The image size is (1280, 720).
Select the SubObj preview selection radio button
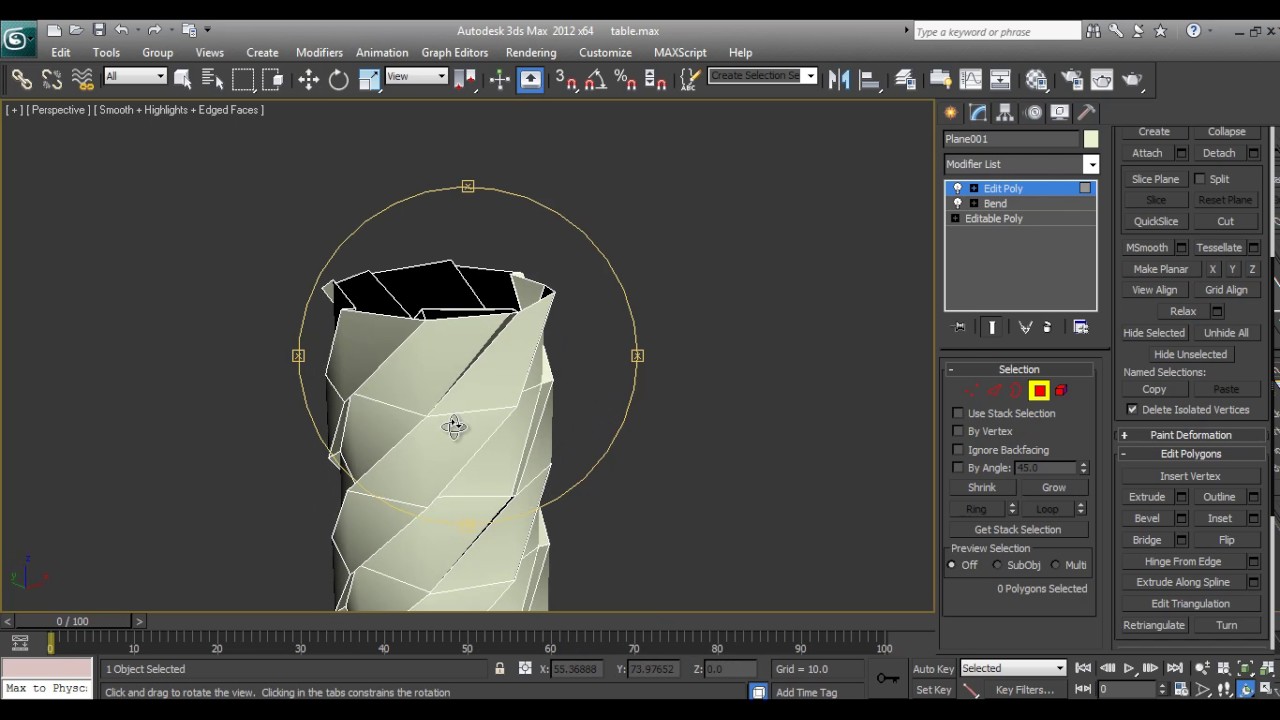click(x=997, y=565)
